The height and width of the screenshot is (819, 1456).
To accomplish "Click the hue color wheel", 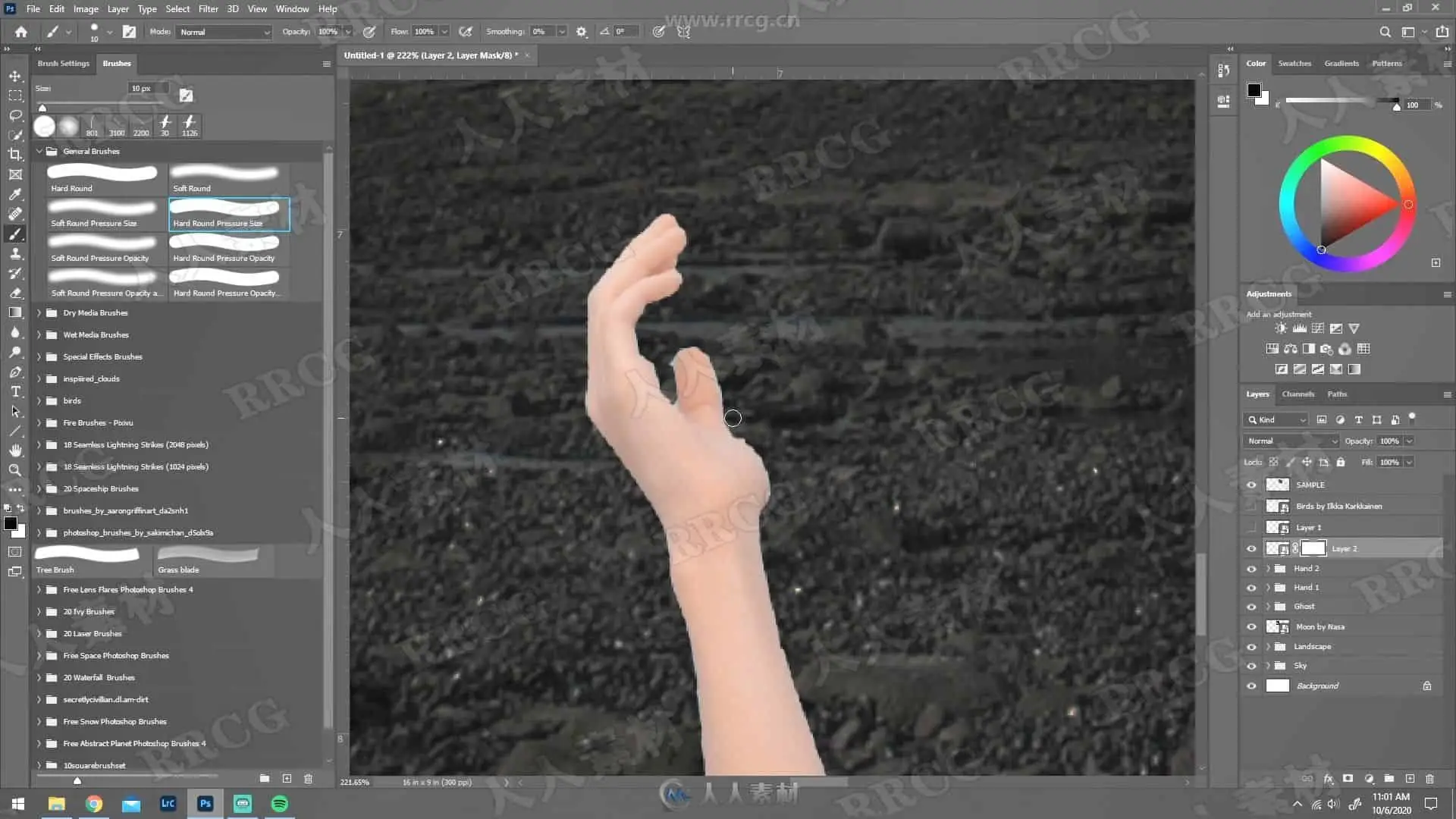I will click(x=1347, y=203).
